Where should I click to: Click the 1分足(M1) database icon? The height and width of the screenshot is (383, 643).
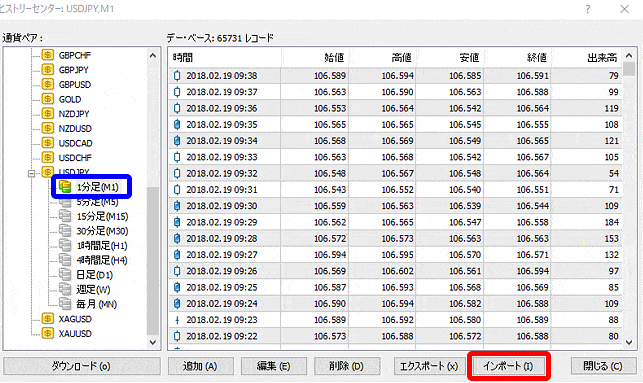click(65, 187)
